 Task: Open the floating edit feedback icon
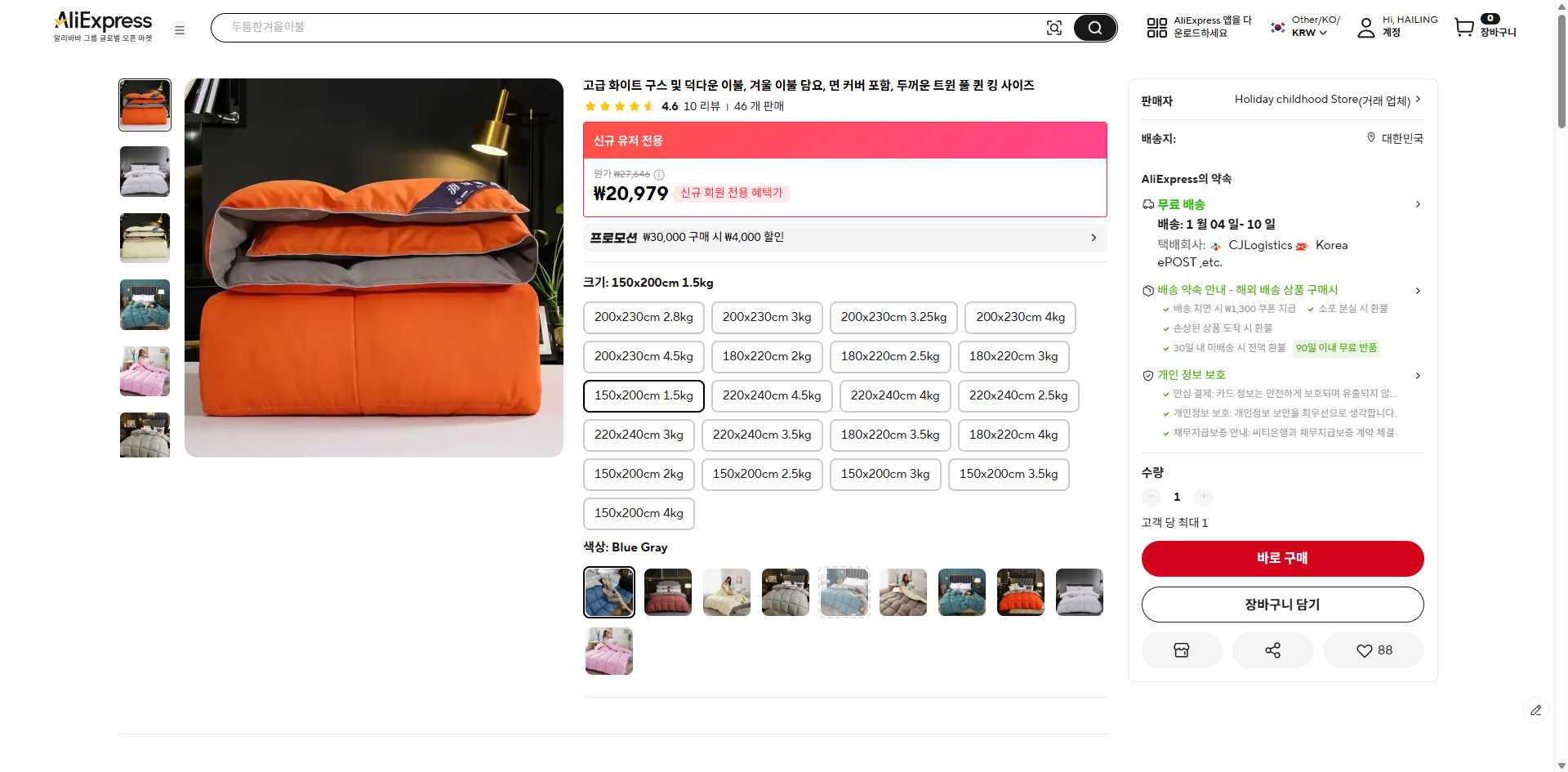pyautogui.click(x=1536, y=710)
